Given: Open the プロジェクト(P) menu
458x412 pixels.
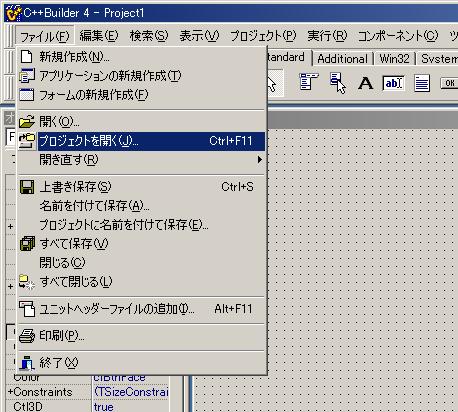Looking at the screenshot, I should [263, 36].
